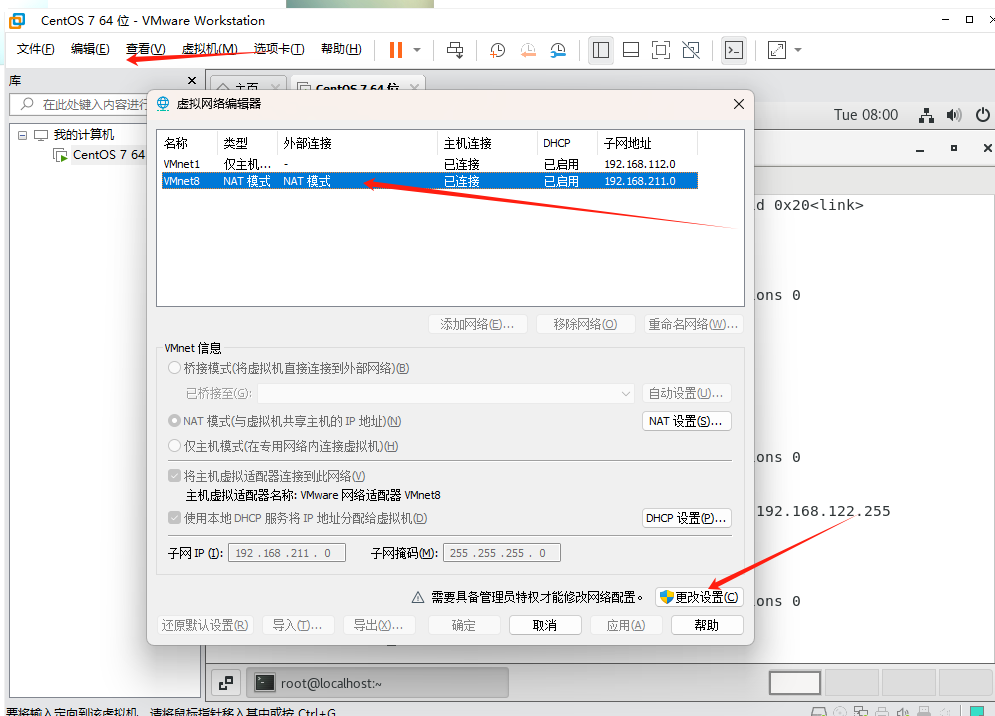Click the 移除网络(O) button
This screenshot has width=995, height=716.
pyautogui.click(x=585, y=324)
